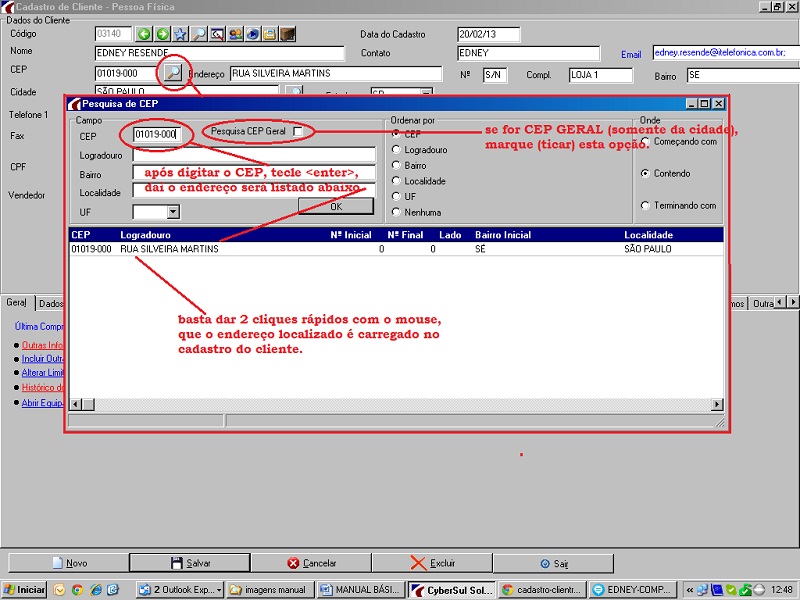Launch Internet Explorer from quick launch
Screen dimensions: 800x600
pos(96,590)
